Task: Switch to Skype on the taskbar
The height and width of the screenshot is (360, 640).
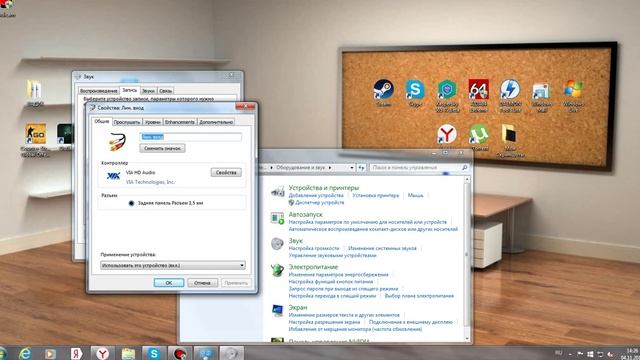Action: [154, 353]
